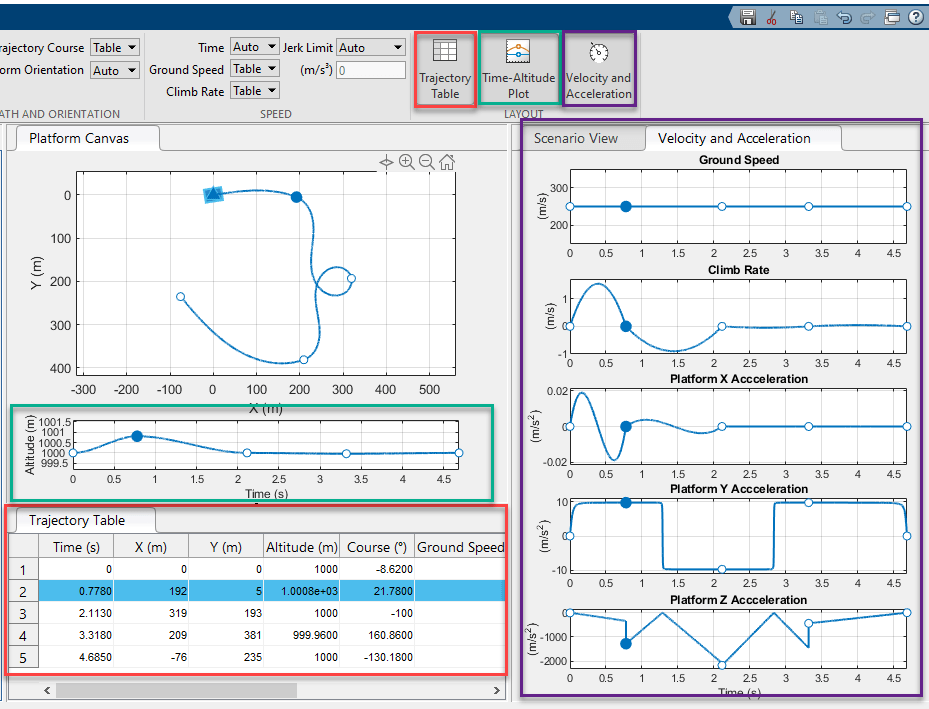
Task: Open Help with the question mark icon
Action: click(x=915, y=17)
